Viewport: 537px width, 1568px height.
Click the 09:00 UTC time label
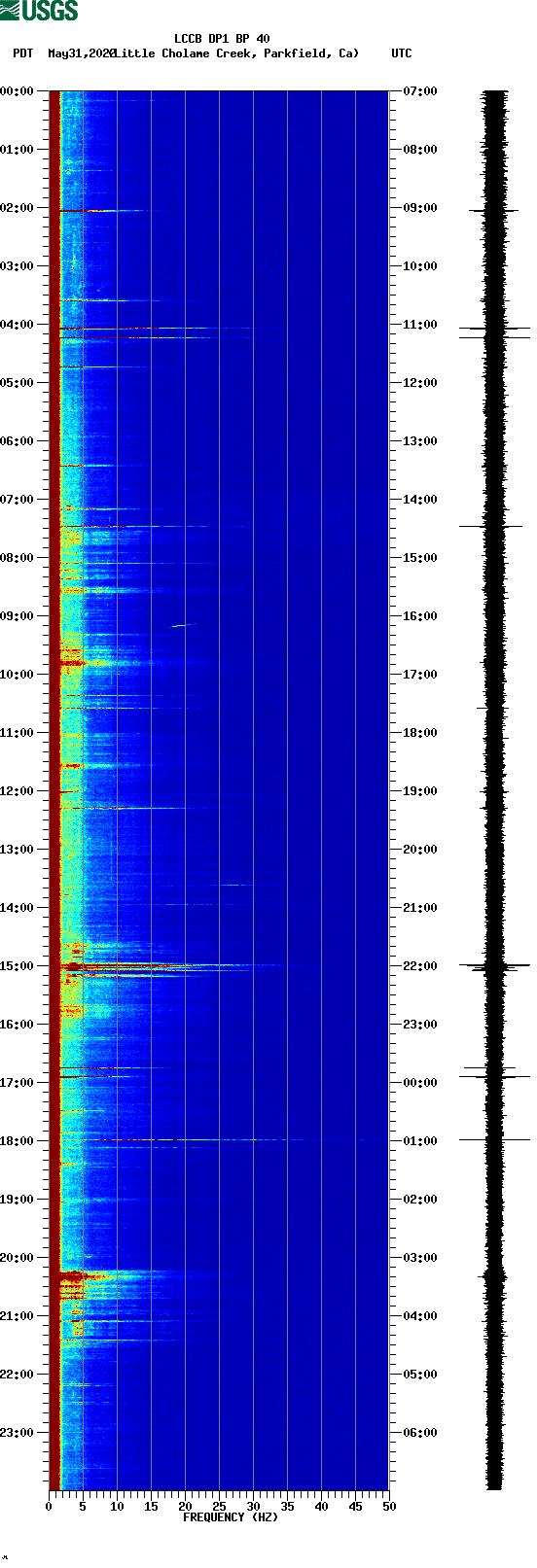click(x=419, y=208)
